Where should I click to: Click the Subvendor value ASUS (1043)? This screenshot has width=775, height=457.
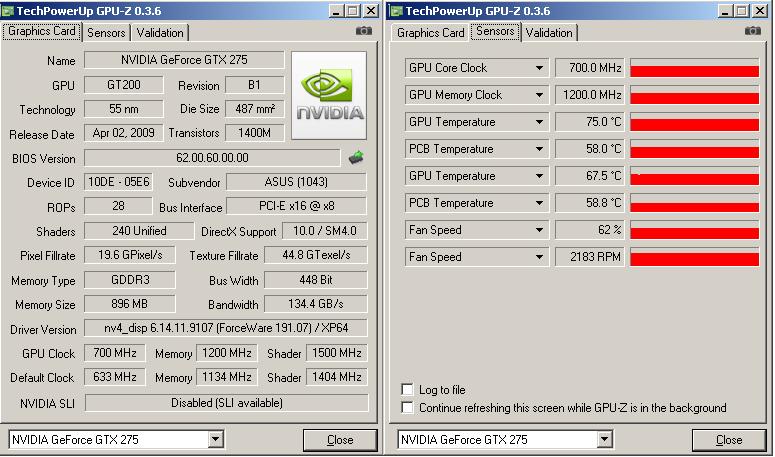coord(296,182)
